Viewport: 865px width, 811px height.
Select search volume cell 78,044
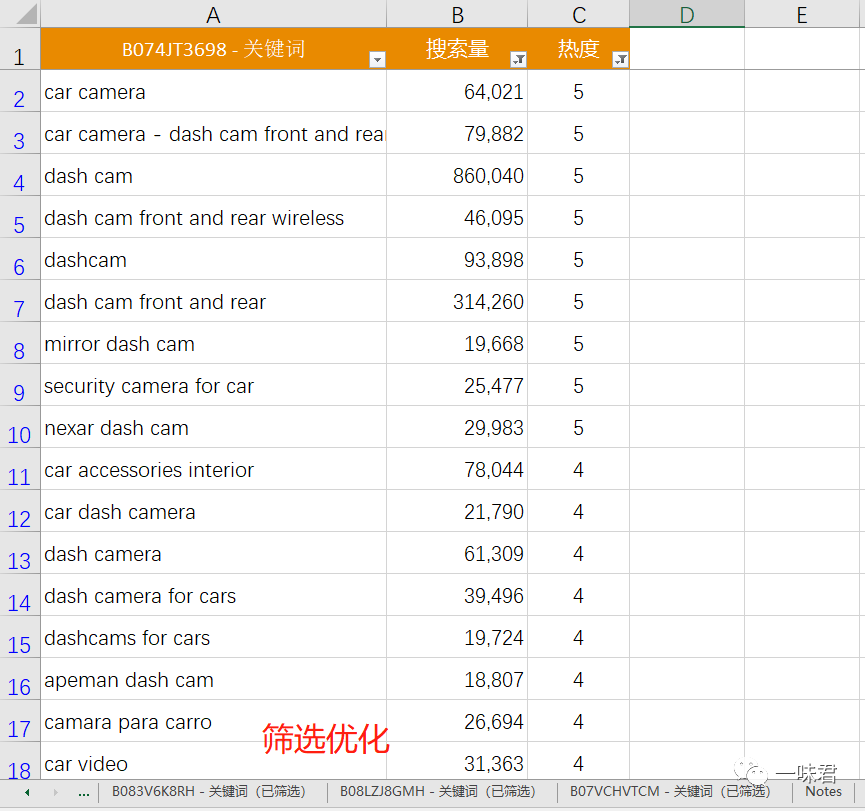pyautogui.click(x=457, y=469)
